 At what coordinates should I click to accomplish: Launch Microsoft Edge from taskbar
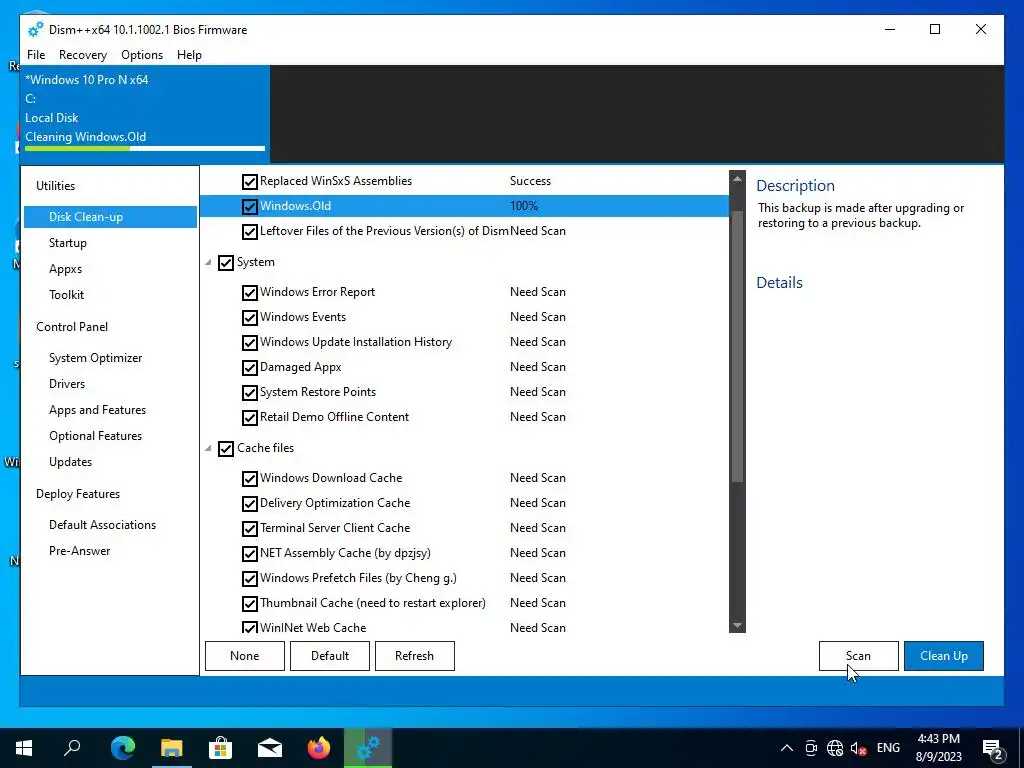(122, 748)
